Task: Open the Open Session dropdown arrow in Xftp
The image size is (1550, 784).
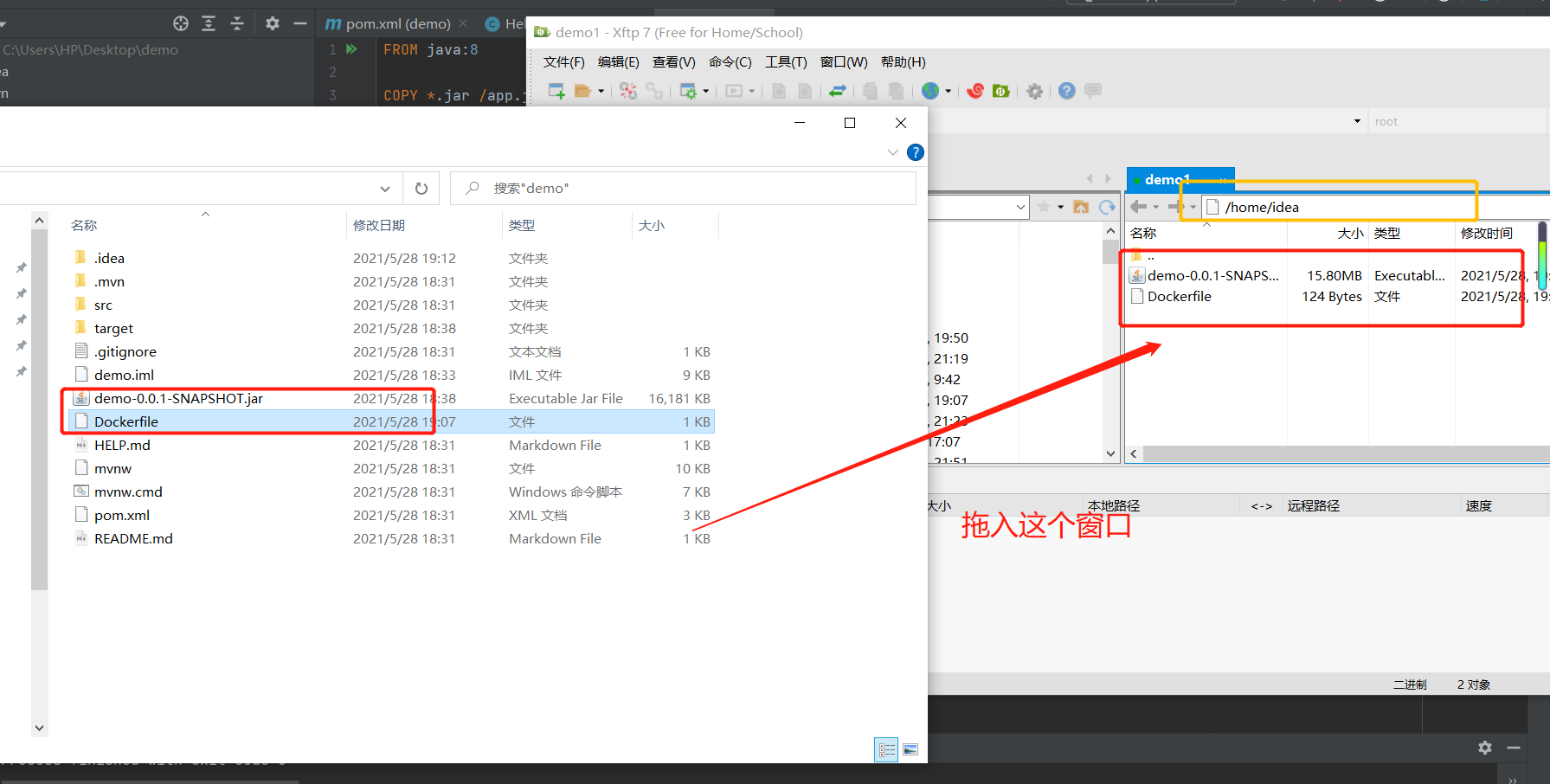Action: pos(601,91)
